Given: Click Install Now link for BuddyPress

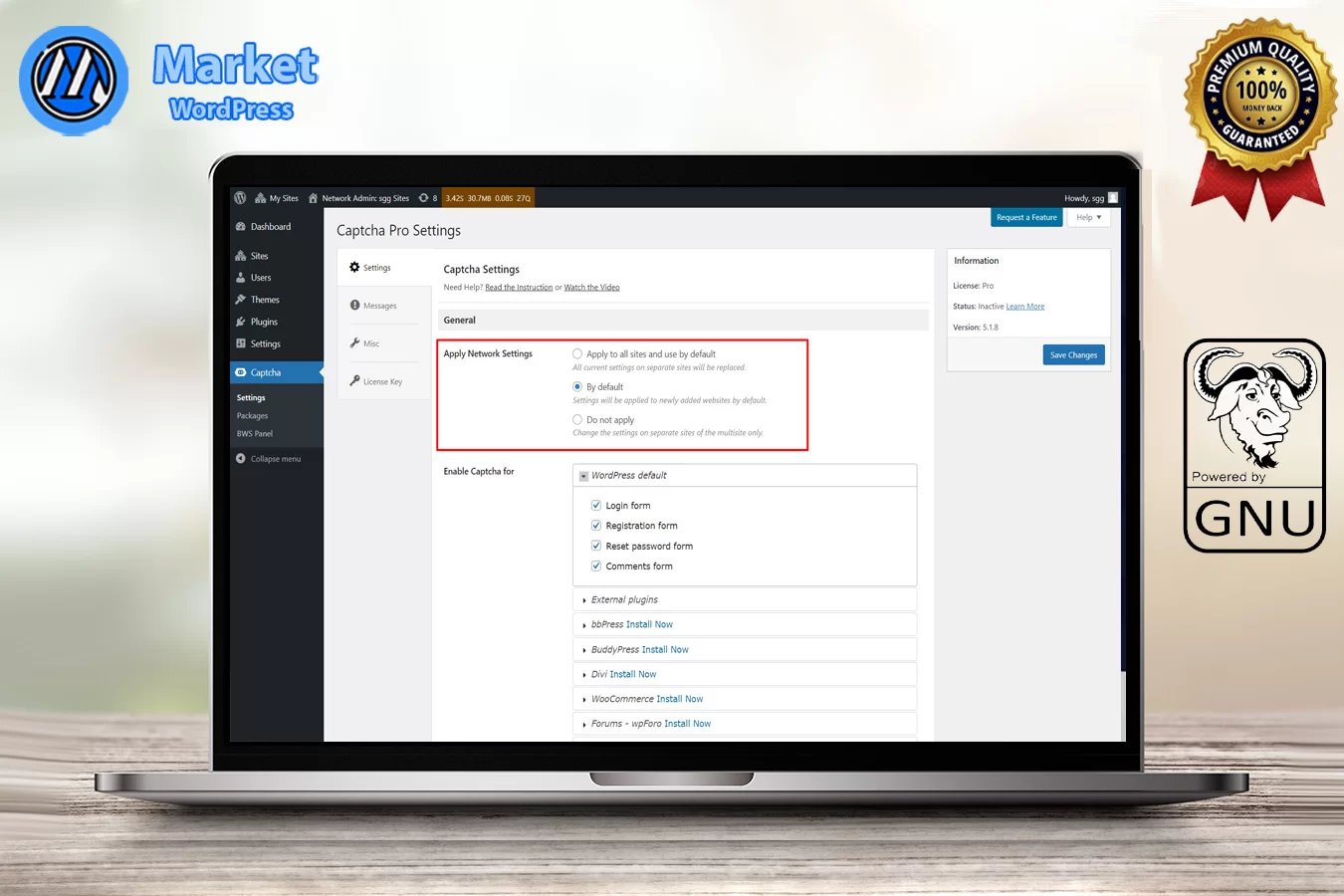Looking at the screenshot, I should pyautogui.click(x=666, y=649).
